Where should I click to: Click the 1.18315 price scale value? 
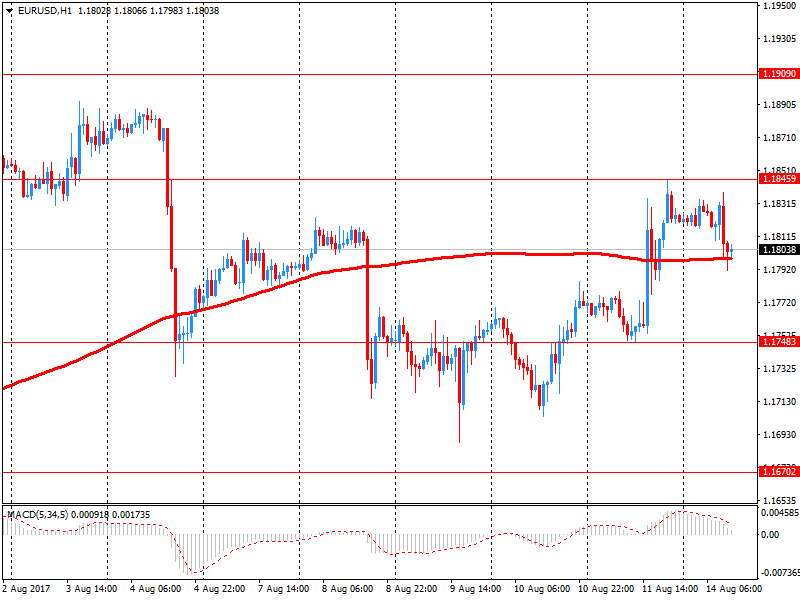point(780,204)
